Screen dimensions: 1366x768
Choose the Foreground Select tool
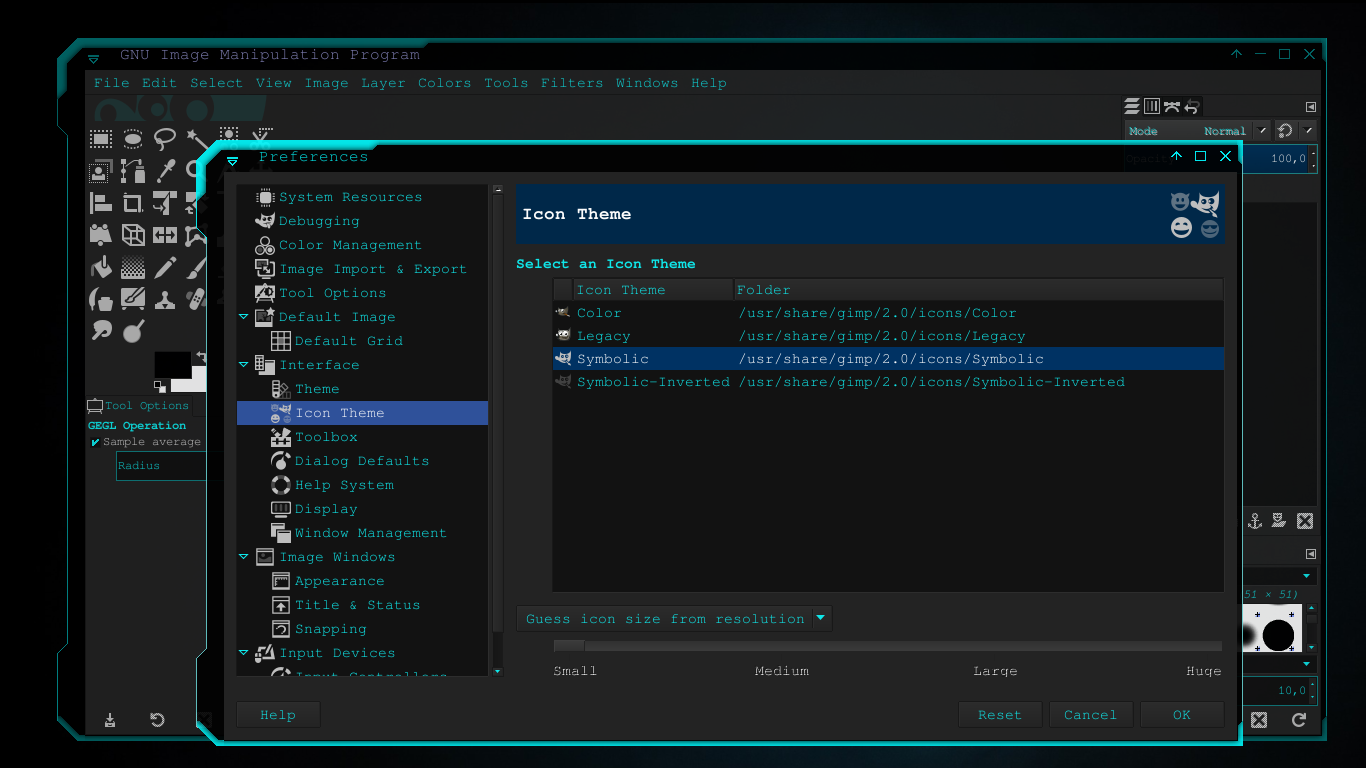[x=101, y=171]
